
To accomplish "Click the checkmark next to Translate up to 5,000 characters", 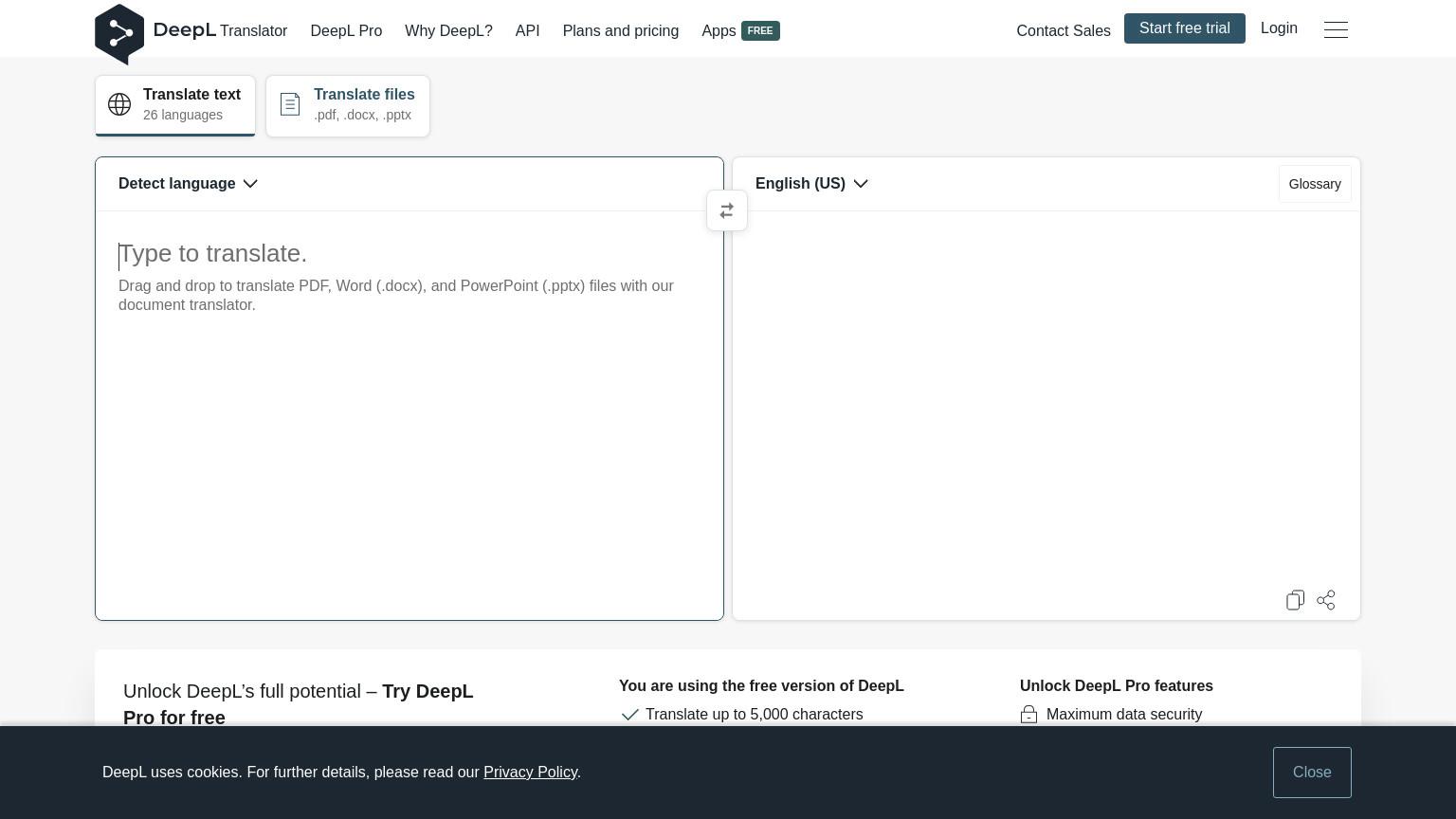I will (x=629, y=715).
